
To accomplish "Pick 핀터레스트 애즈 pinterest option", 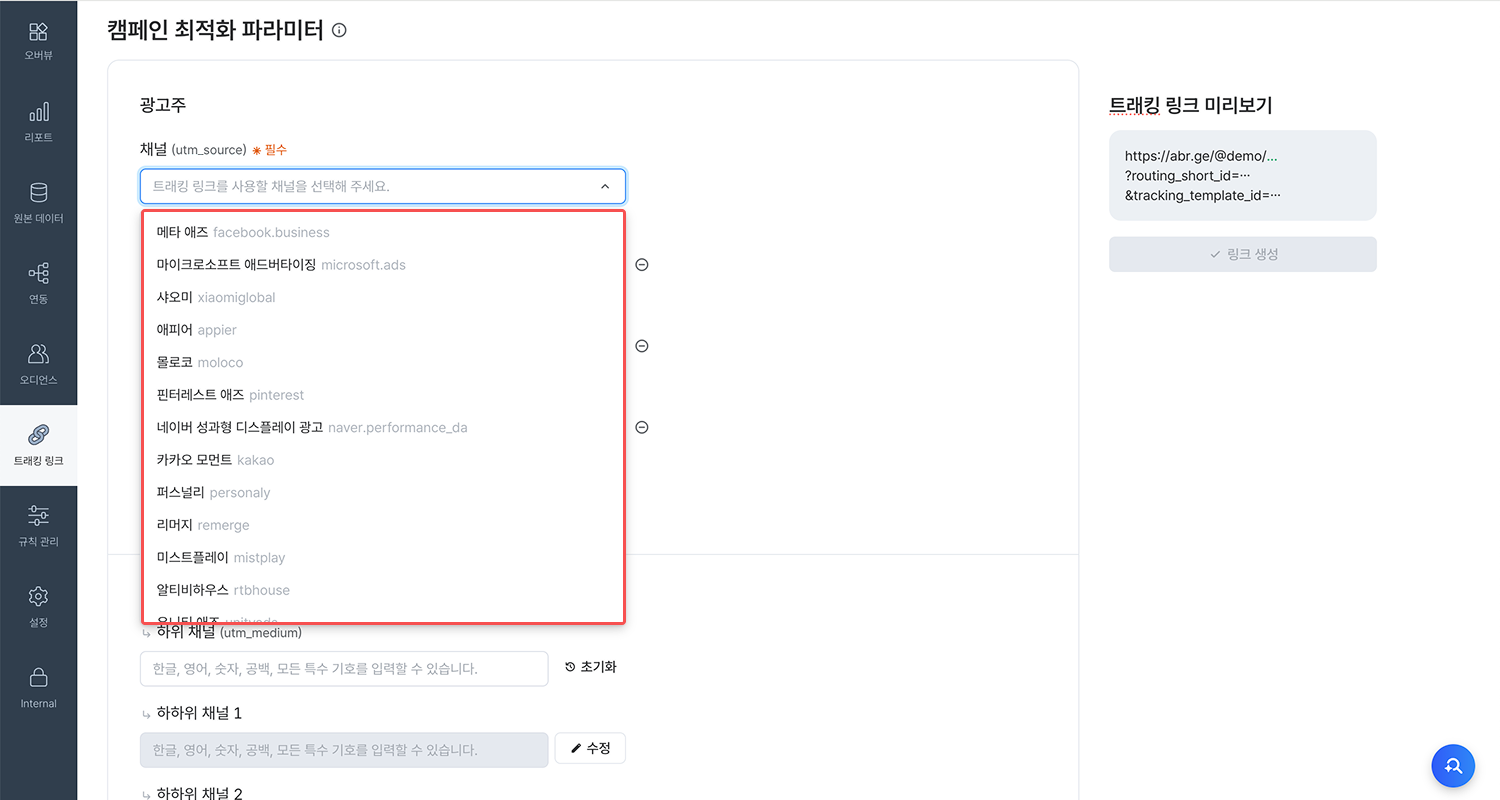I will [383, 395].
